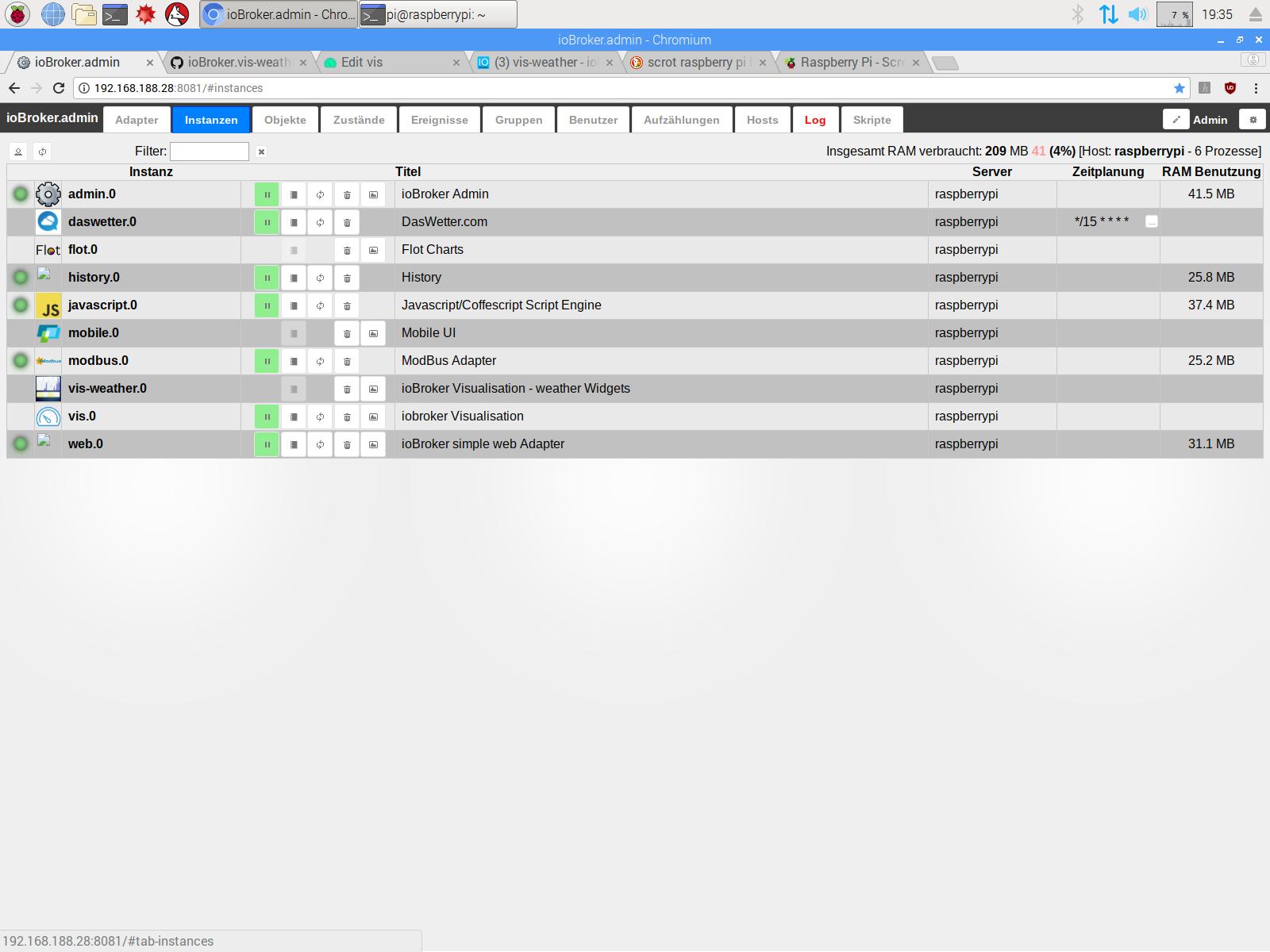The height and width of the screenshot is (952, 1270).
Task: Switch to the Skripte tab
Action: (x=872, y=120)
